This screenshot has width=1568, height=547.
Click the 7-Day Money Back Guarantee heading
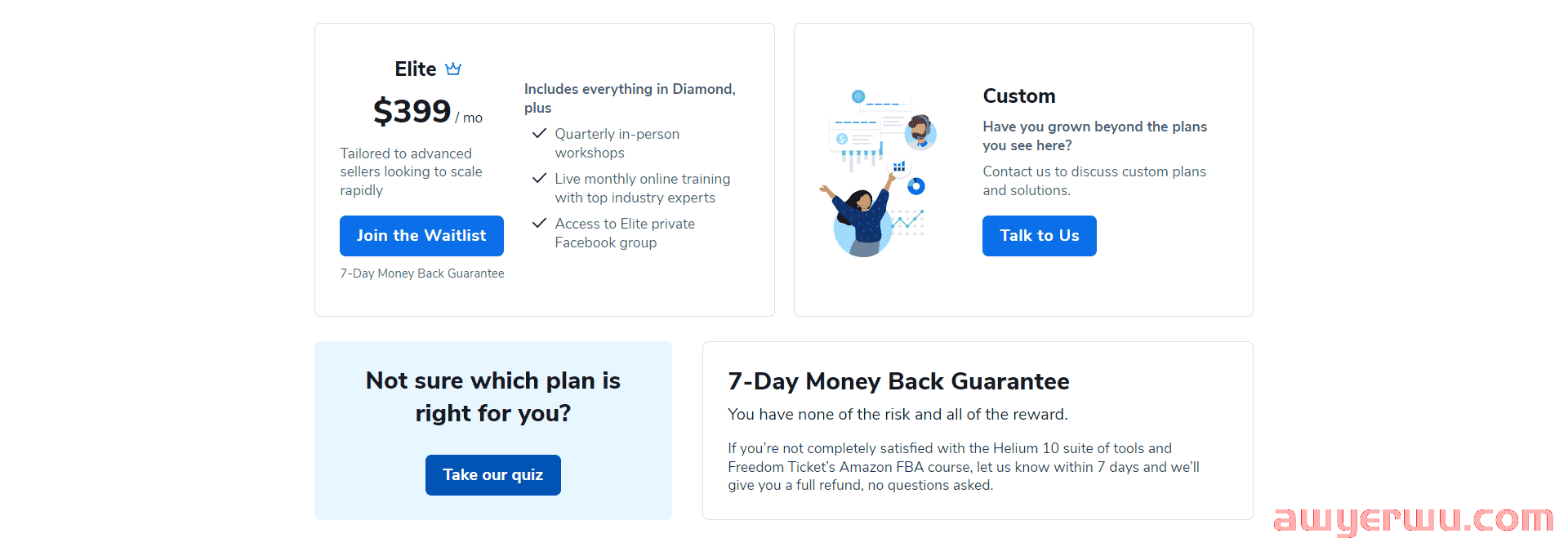point(898,381)
